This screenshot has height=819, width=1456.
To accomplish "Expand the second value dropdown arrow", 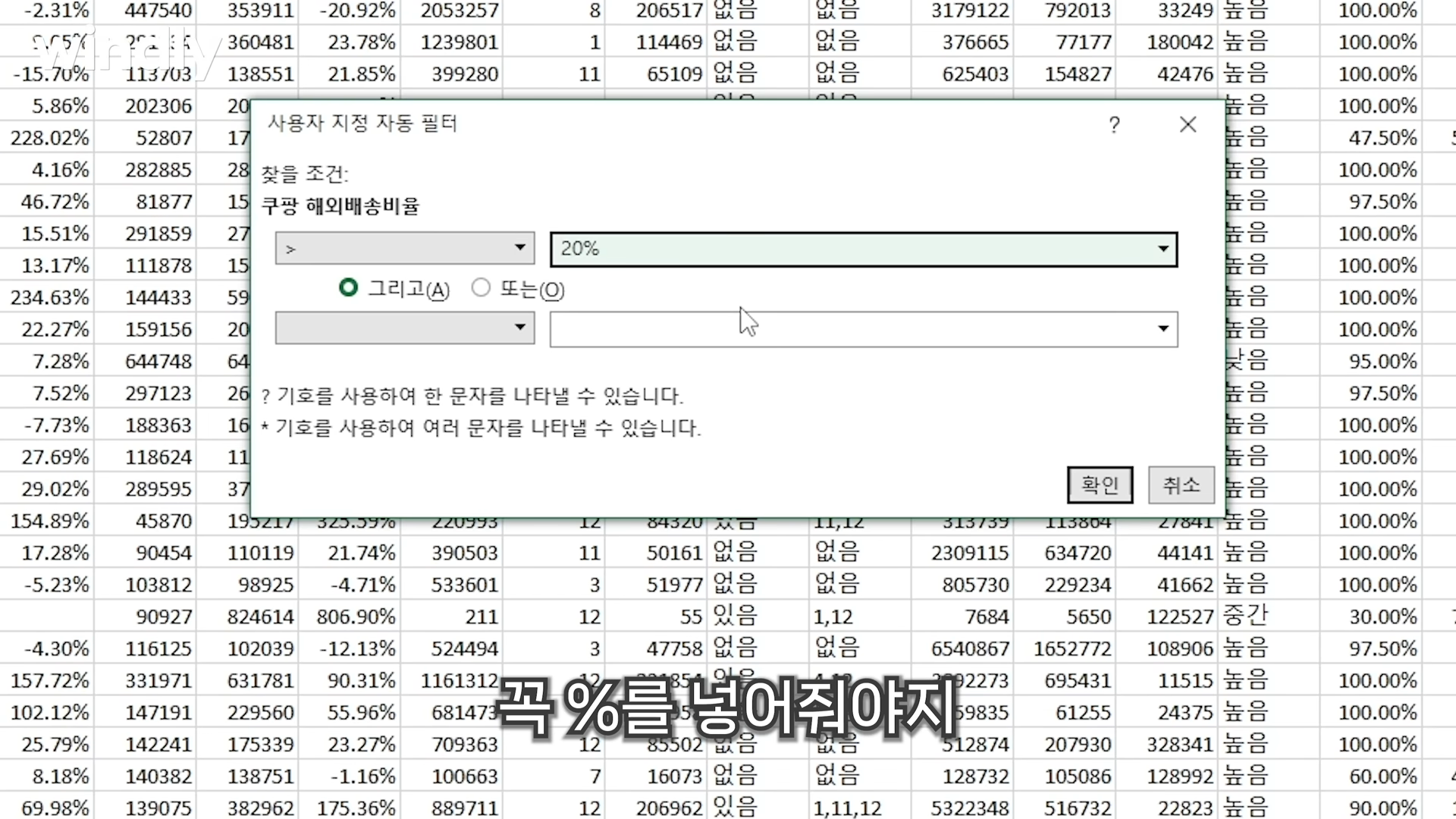I will coord(1163,329).
